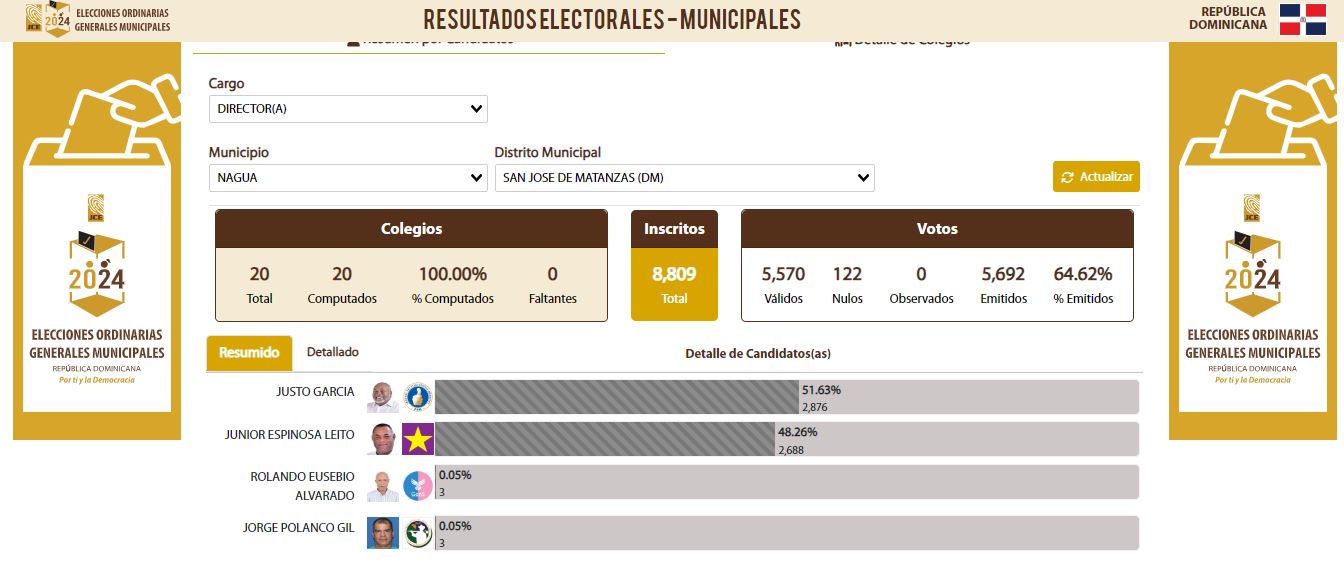
Task: Click Rolando Eusebio Alvarado's candidate photo
Action: pyautogui.click(x=382, y=486)
